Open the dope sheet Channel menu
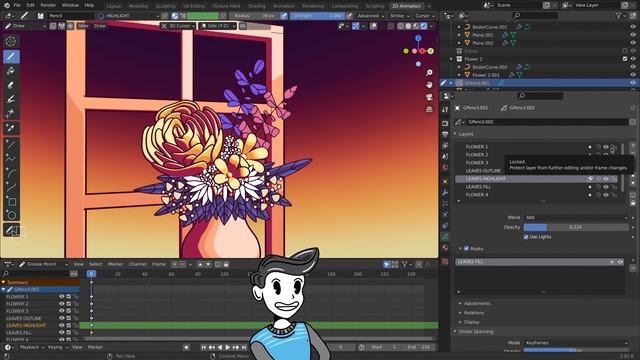 [138, 264]
